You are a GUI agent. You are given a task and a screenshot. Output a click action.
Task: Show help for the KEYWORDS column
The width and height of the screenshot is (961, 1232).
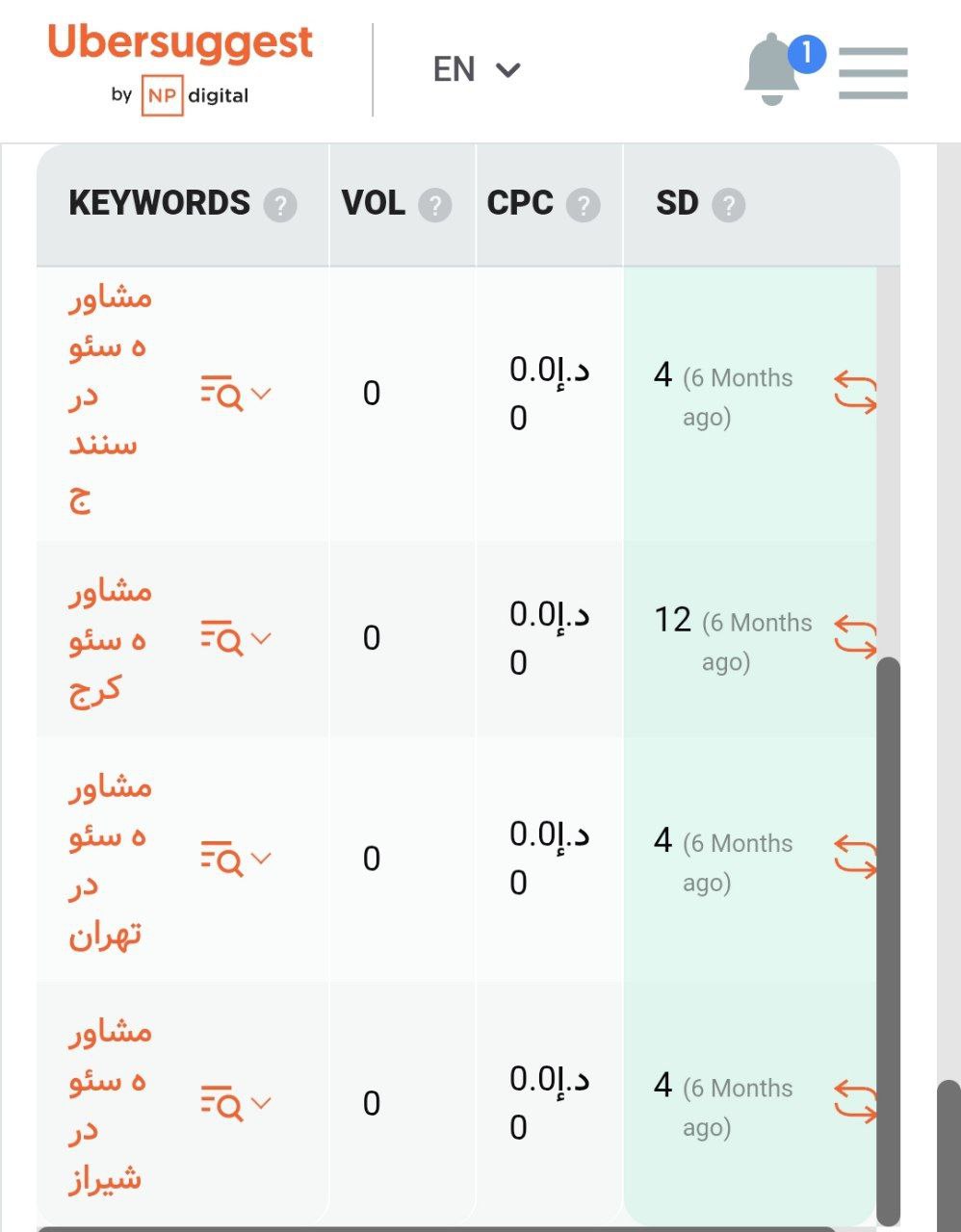coord(280,205)
